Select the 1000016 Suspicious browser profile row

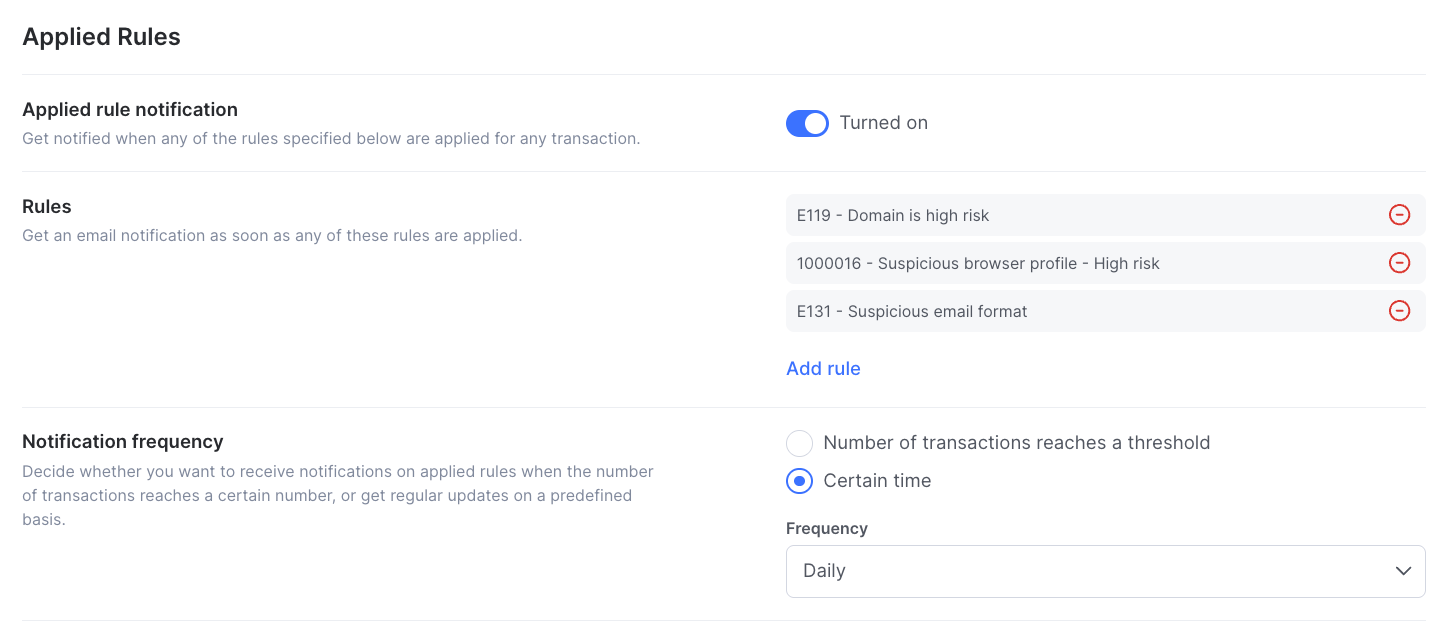pyautogui.click(x=1105, y=263)
